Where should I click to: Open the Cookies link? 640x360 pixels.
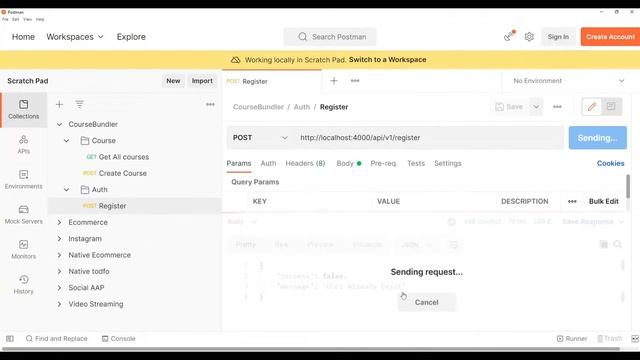[x=610, y=163]
